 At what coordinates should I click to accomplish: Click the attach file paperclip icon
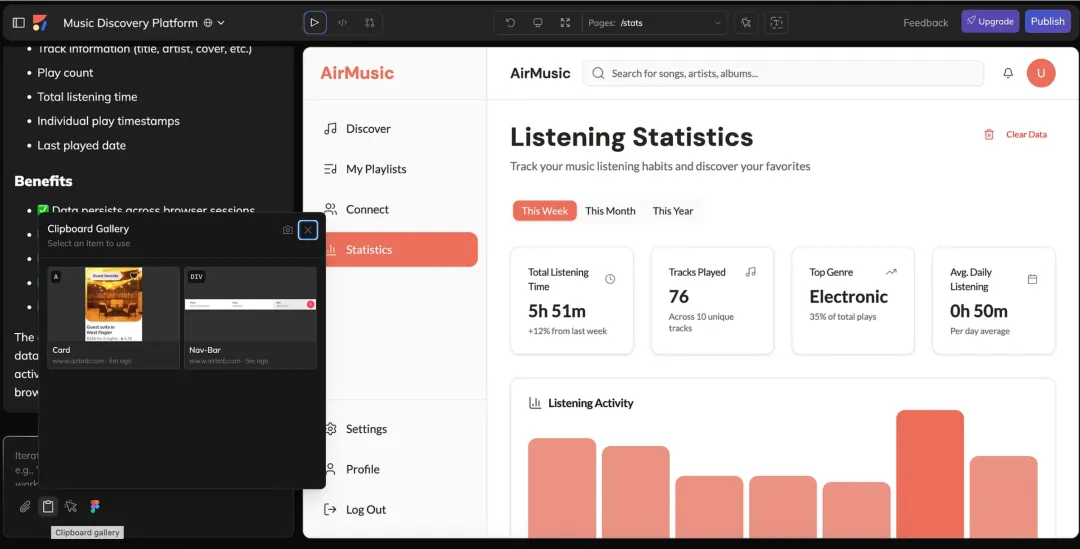(x=25, y=507)
